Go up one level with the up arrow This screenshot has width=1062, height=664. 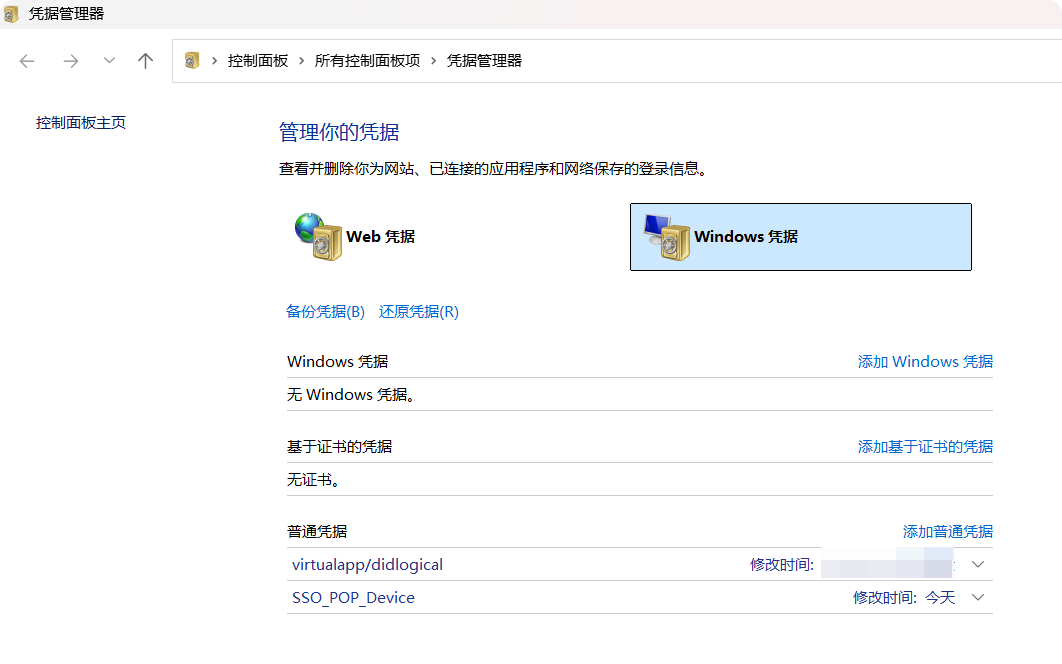145,61
